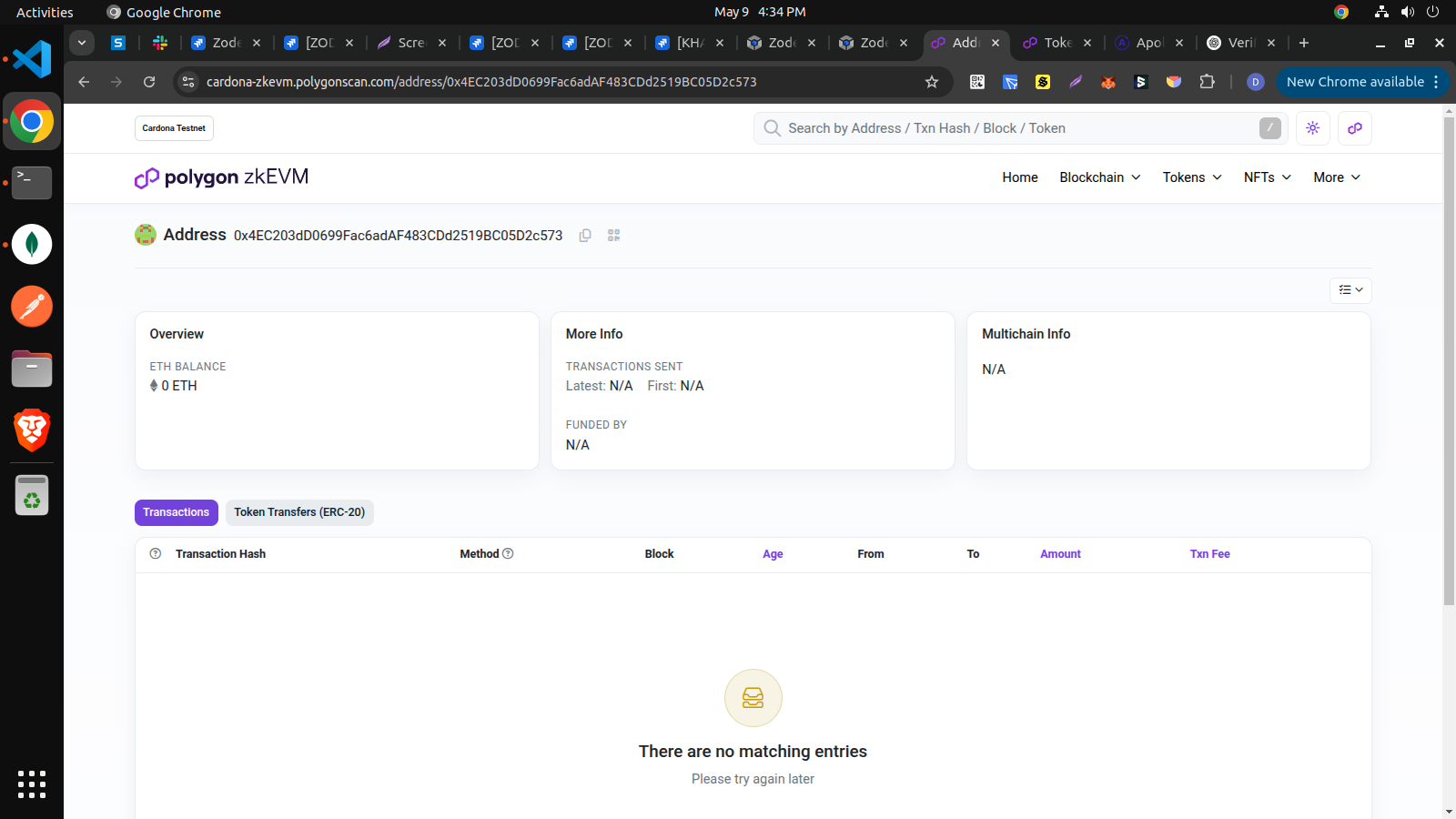Toggle the light/dark theme sun icon
Image resolution: width=1456 pixels, height=819 pixels.
(1312, 128)
